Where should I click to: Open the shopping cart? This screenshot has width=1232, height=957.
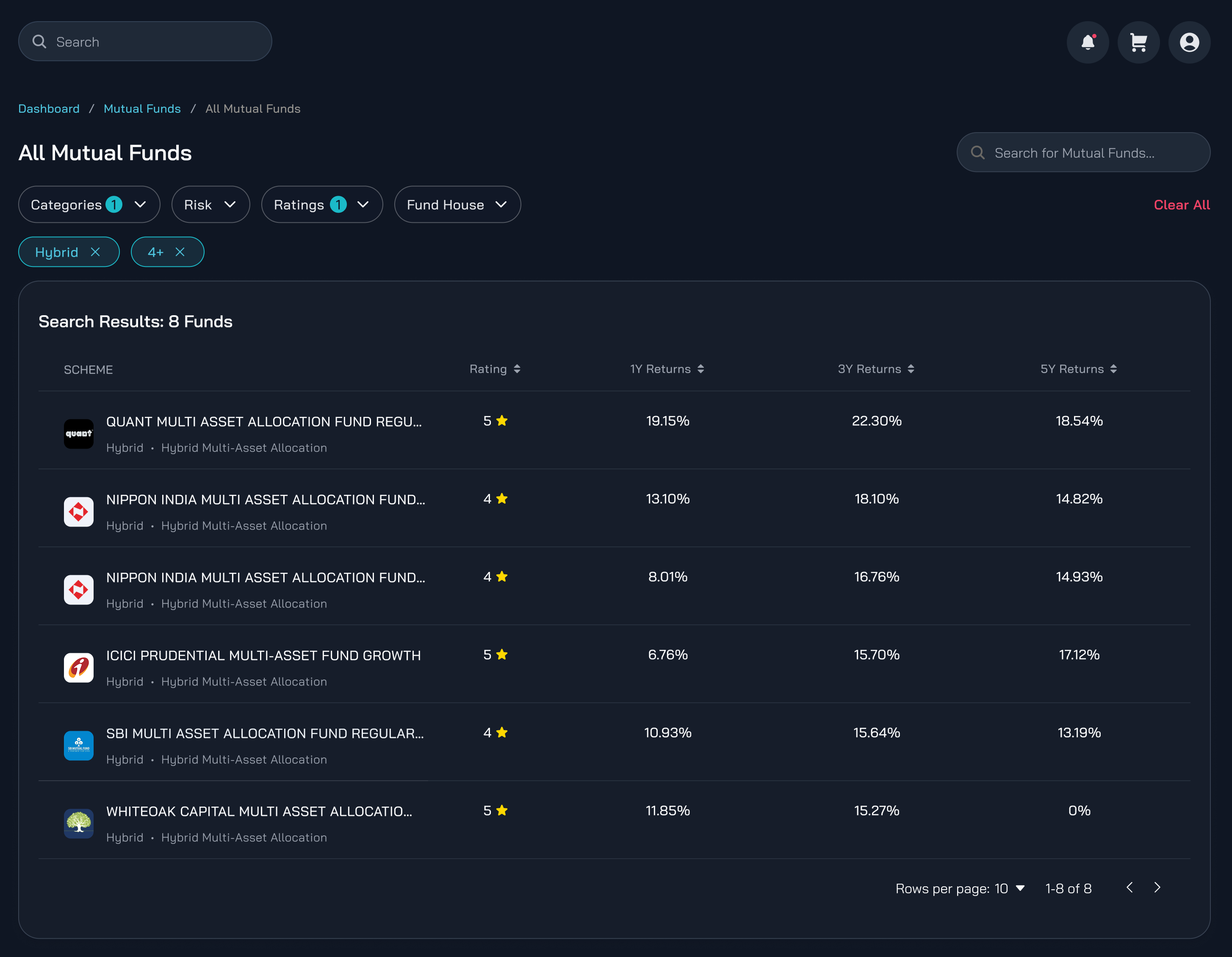[1138, 42]
